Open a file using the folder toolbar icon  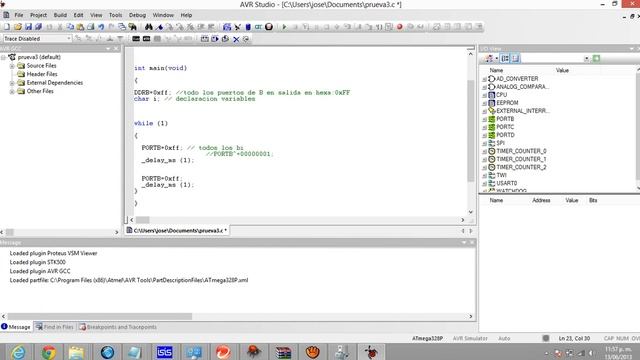click(18, 27)
